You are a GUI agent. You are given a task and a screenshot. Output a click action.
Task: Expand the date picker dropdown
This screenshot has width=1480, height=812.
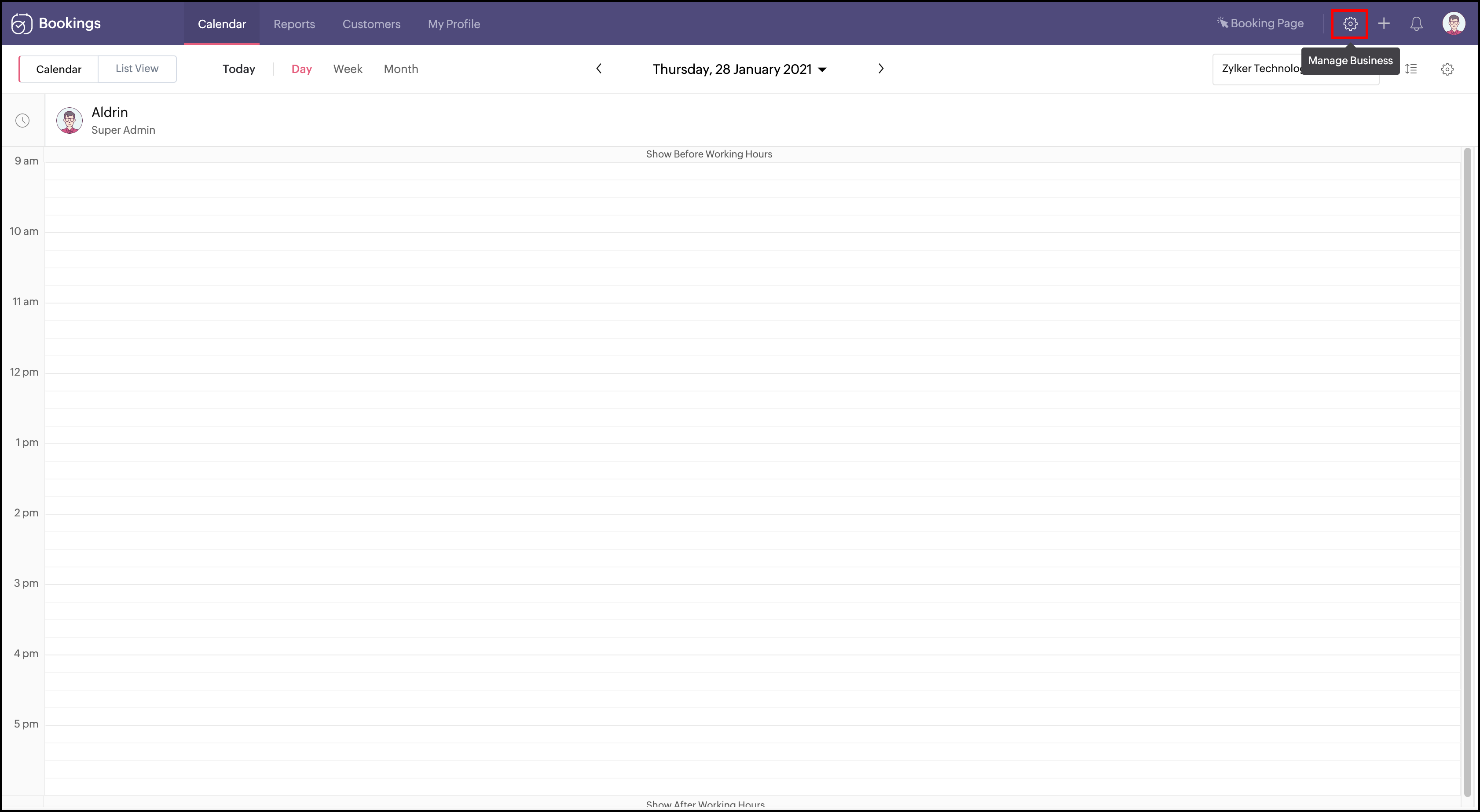[822, 69]
